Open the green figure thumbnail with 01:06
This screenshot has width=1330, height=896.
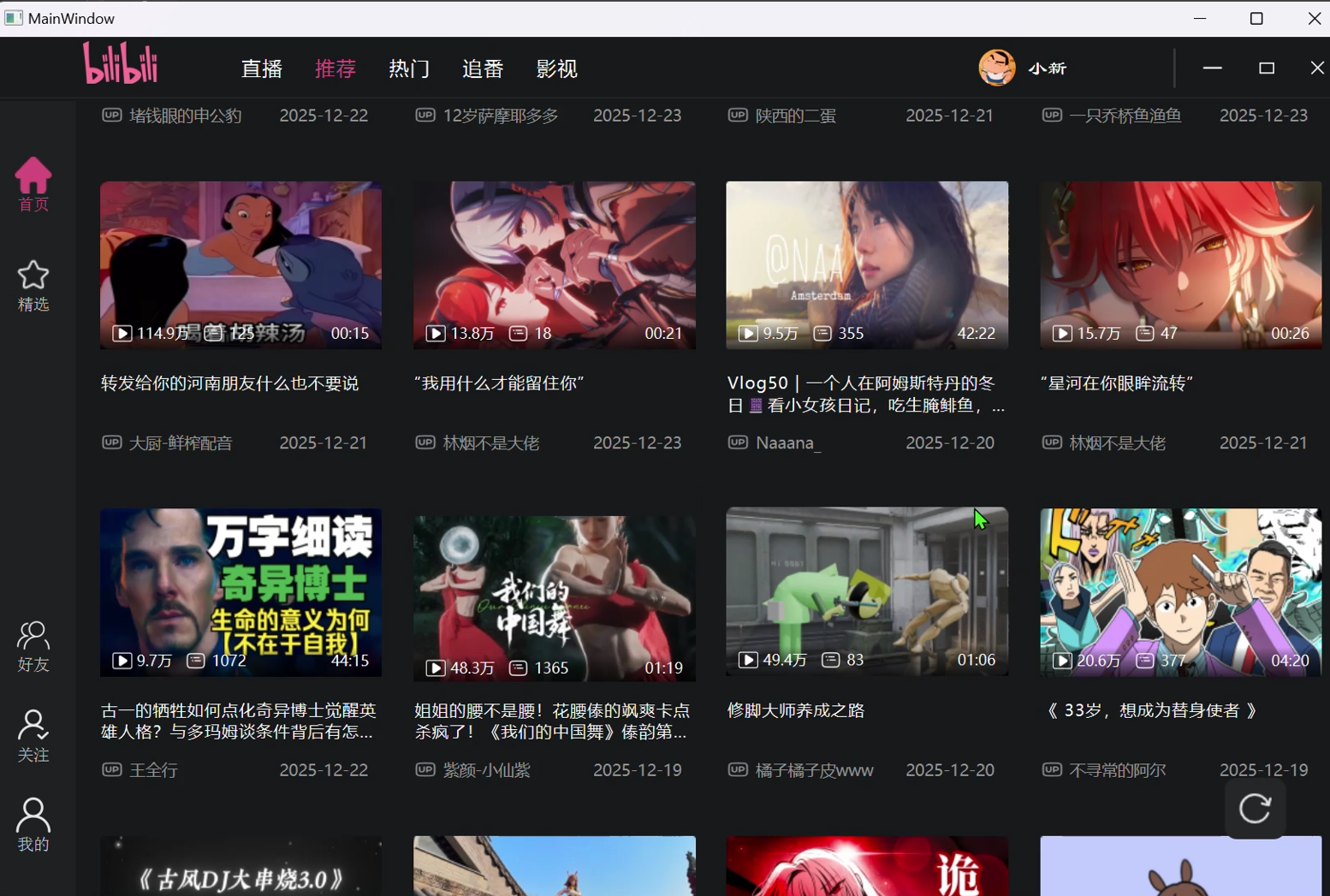867,592
